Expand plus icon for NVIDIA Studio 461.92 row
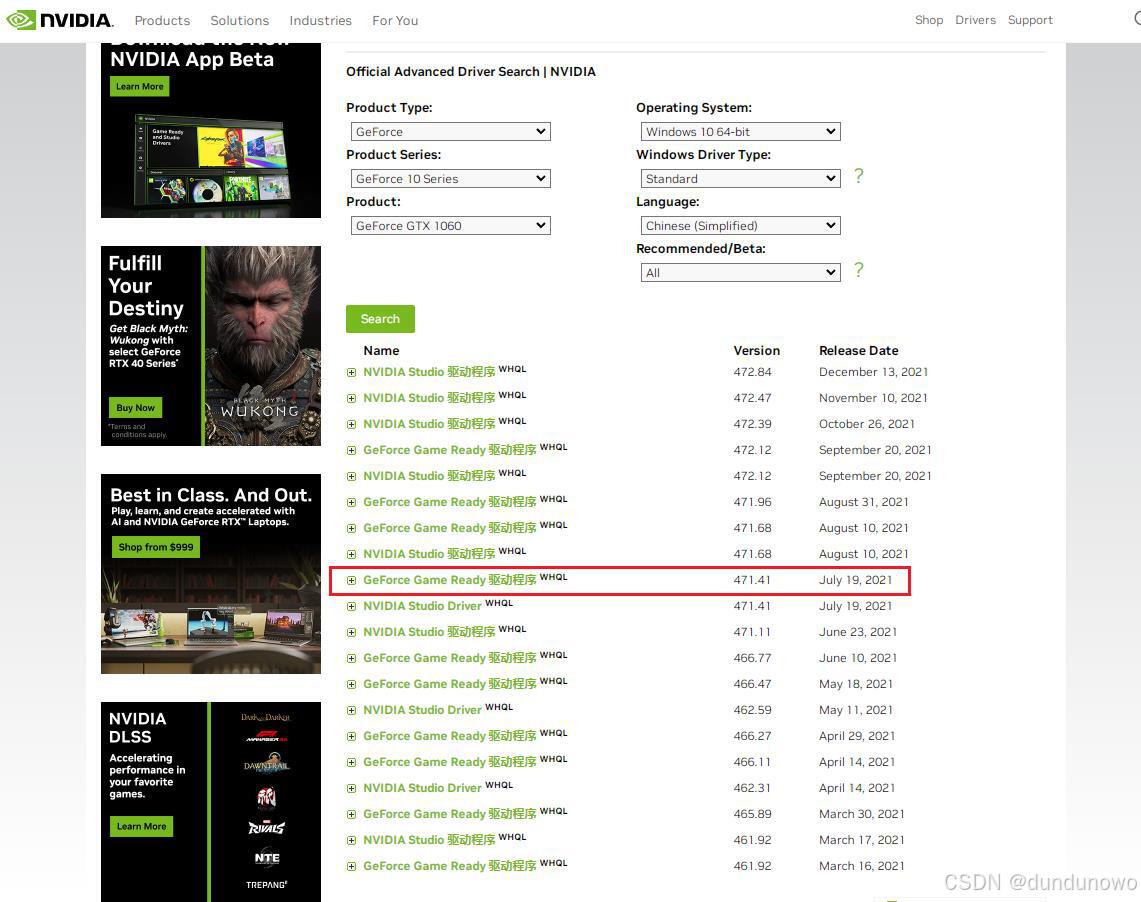Screen dimensions: 1141x902 [x=351, y=840]
